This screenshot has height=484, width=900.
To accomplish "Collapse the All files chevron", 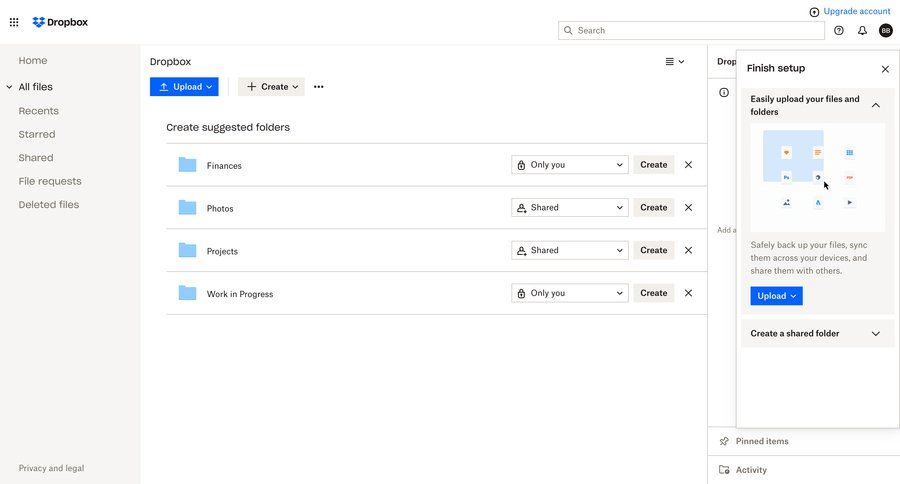I will point(9,87).
